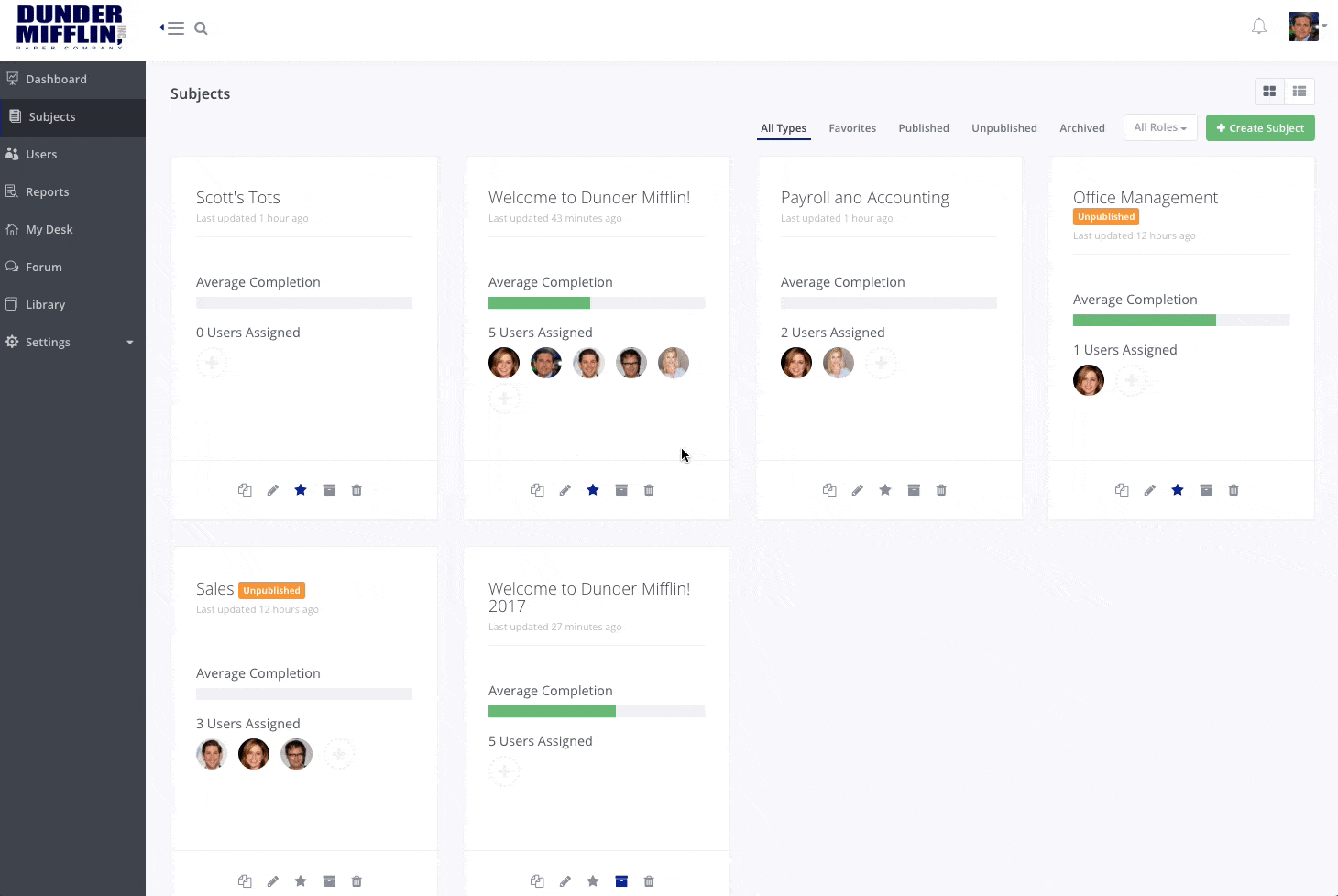
Task: Open Library in the sidebar
Action: click(72, 305)
